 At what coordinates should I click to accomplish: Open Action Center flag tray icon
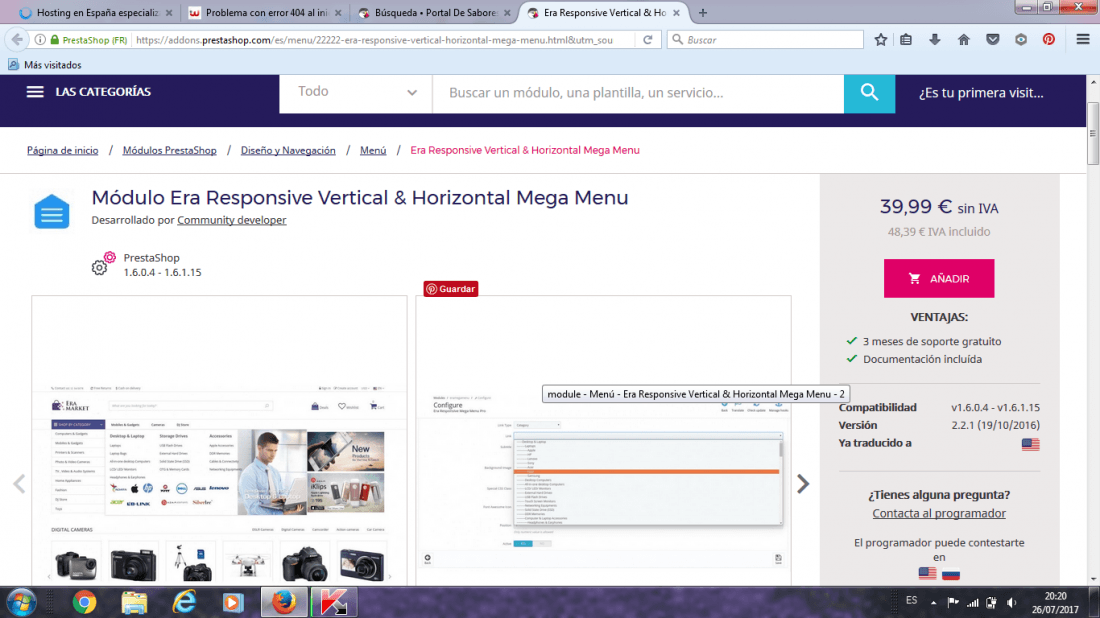point(953,602)
